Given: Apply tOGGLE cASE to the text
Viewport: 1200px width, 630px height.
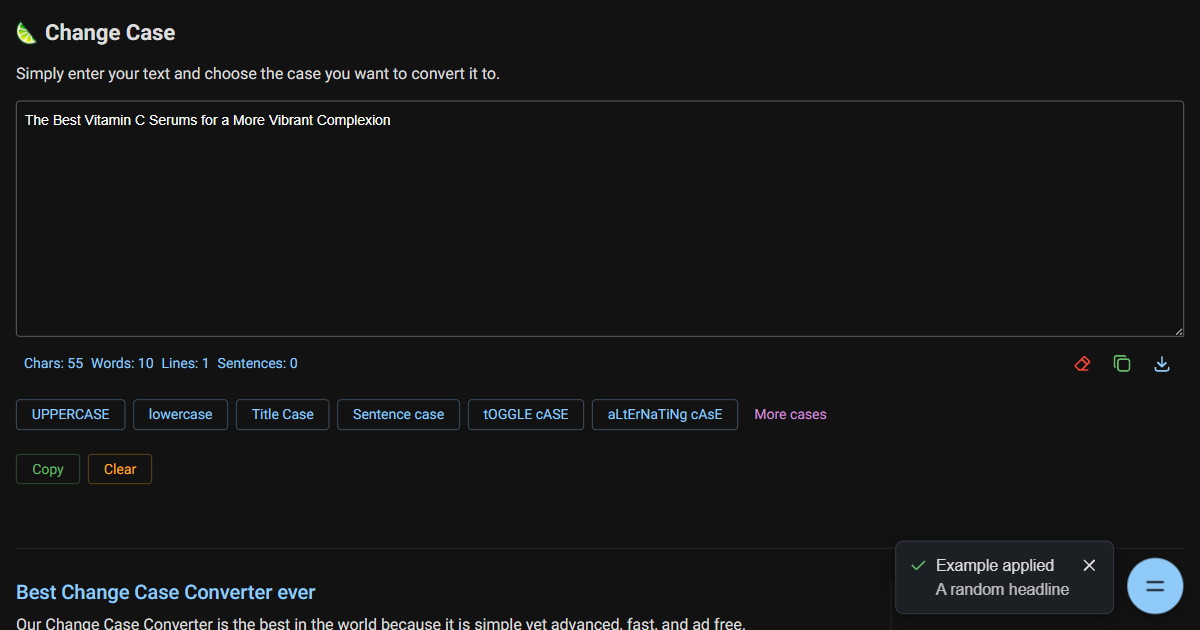Looking at the screenshot, I should coord(525,415).
